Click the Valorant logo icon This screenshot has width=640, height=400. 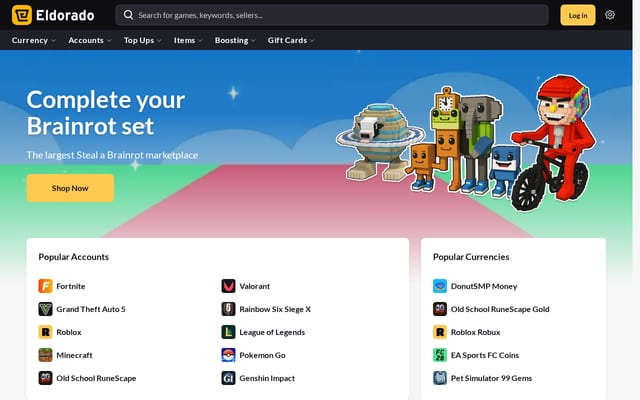pyautogui.click(x=228, y=286)
